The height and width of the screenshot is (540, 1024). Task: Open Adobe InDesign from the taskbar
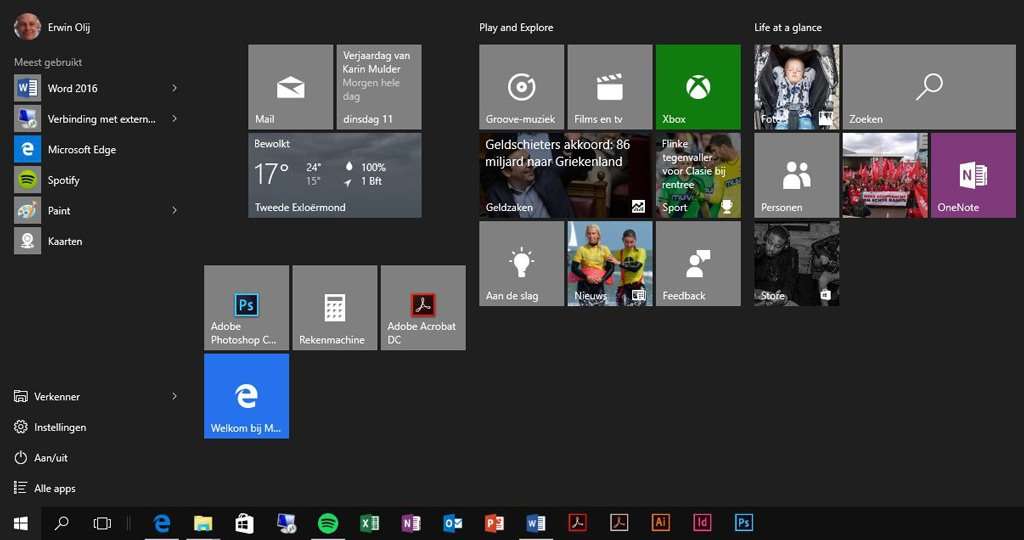pyautogui.click(x=702, y=523)
